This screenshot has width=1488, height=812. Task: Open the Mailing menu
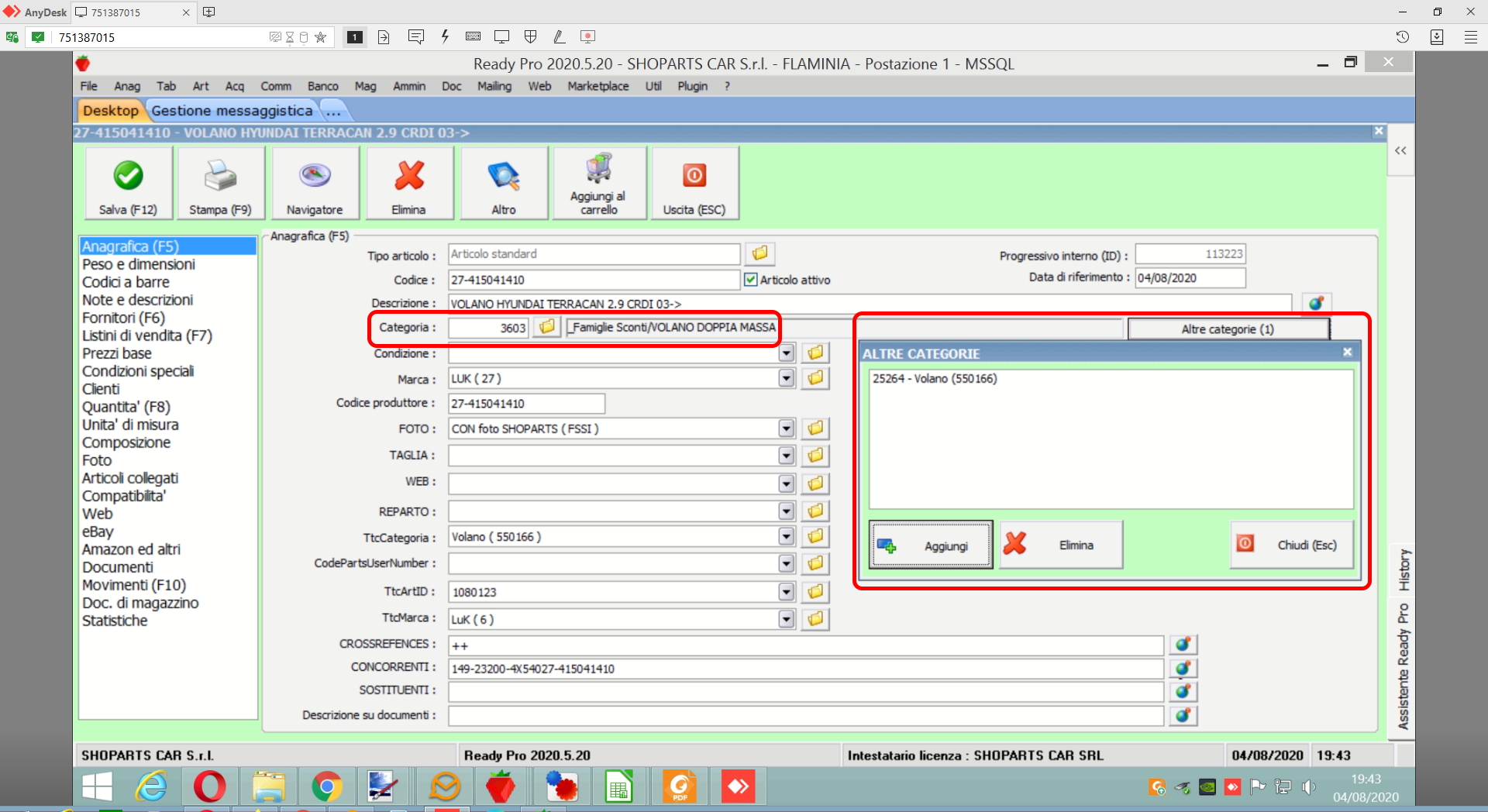(x=494, y=86)
